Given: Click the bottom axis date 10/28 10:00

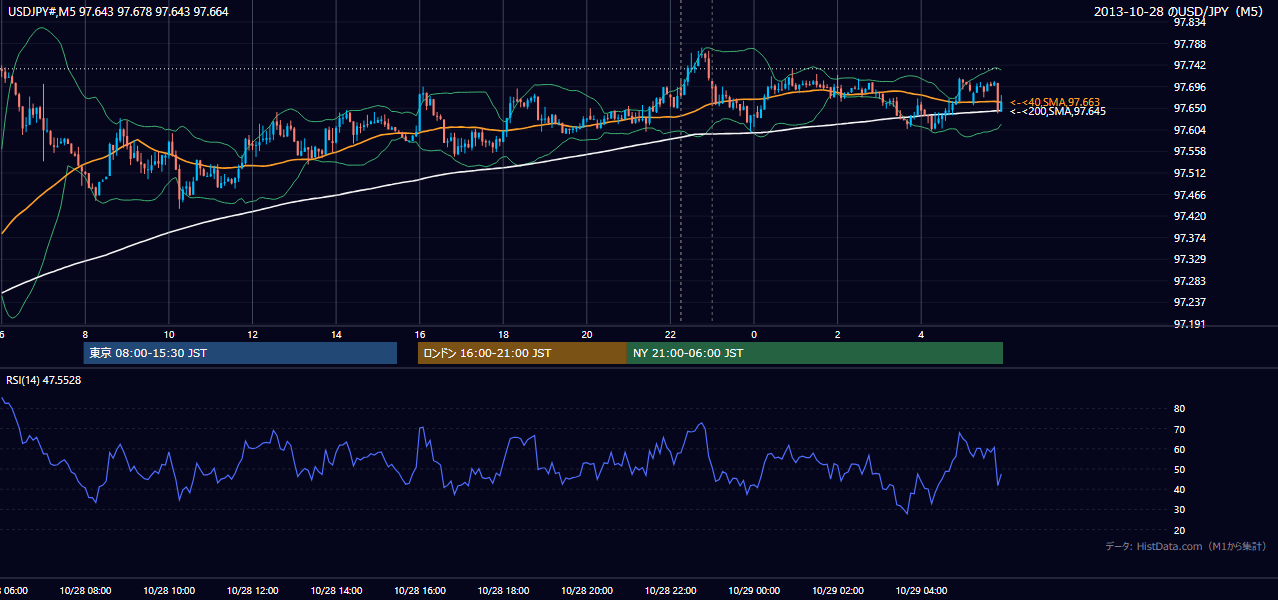Looking at the screenshot, I should coord(169,591).
